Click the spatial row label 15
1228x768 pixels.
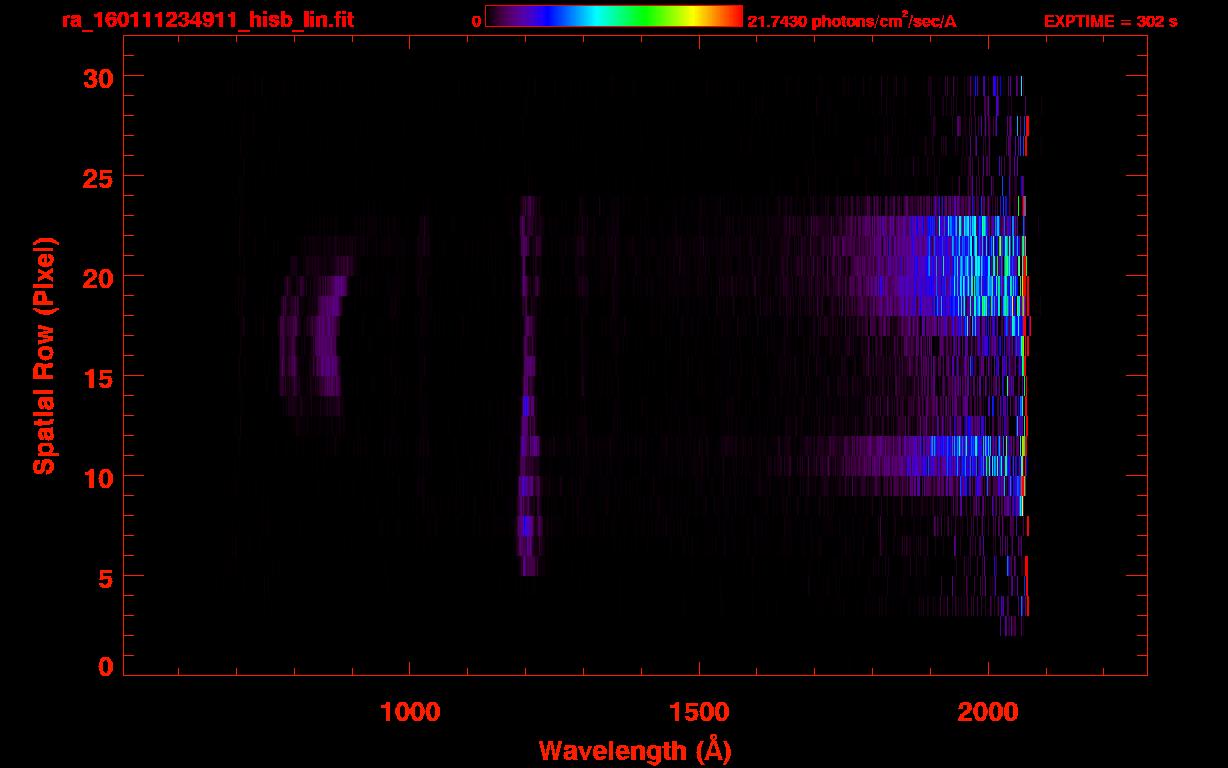point(98,377)
